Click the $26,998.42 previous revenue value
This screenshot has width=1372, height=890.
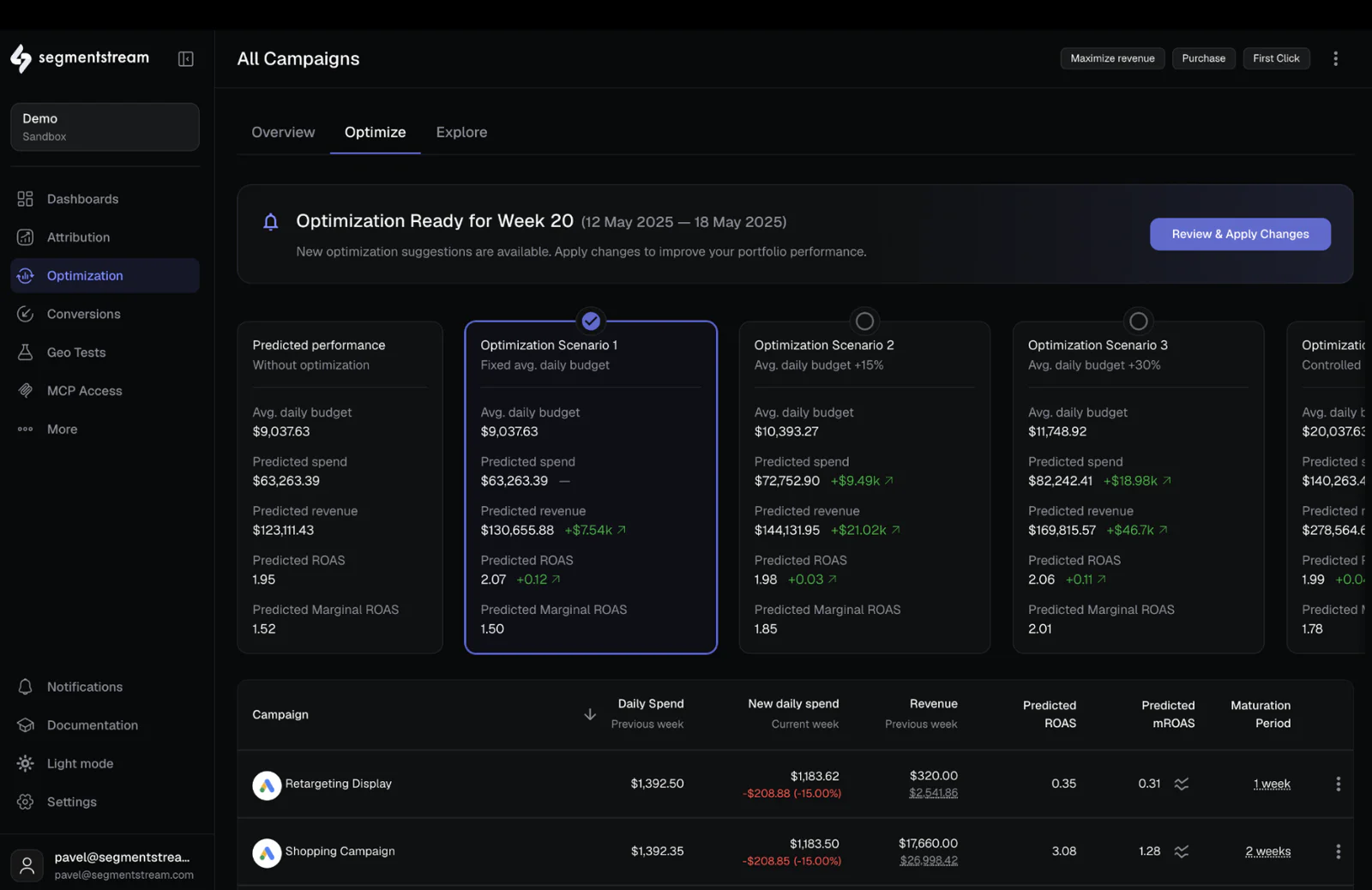[x=929, y=861]
